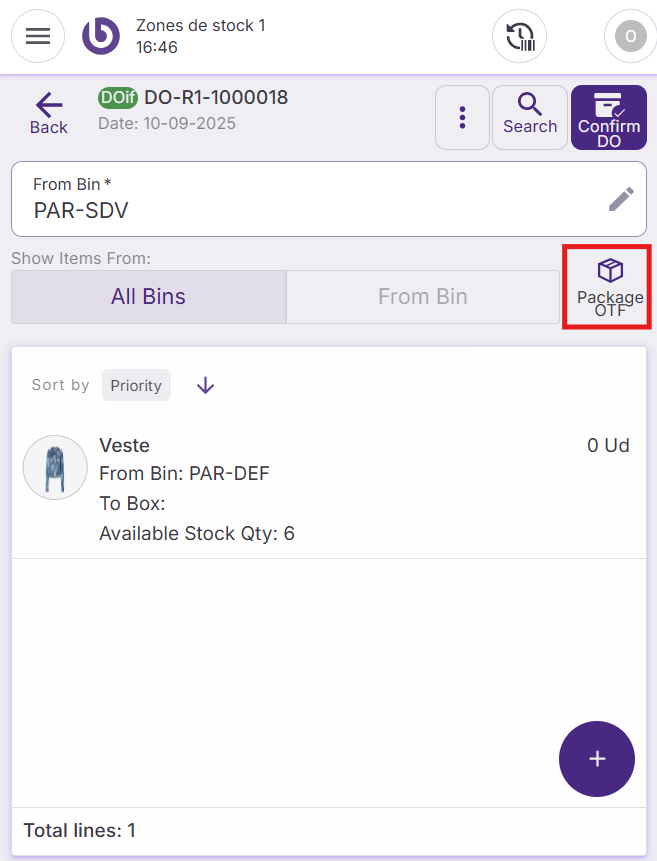Open the Priority sort dropdown
Image resolution: width=657 pixels, height=861 pixels.
(x=136, y=386)
